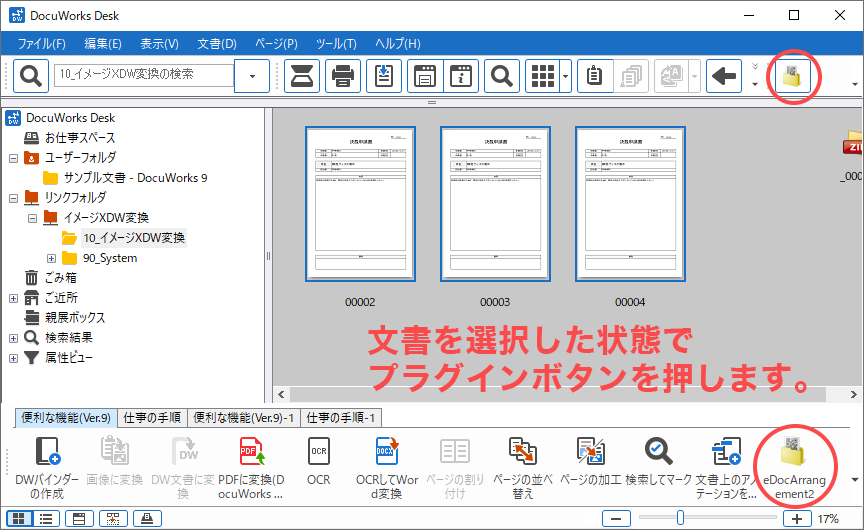Click the black back arrow icon
Screen dimensions: 864x530
click(x=723, y=75)
